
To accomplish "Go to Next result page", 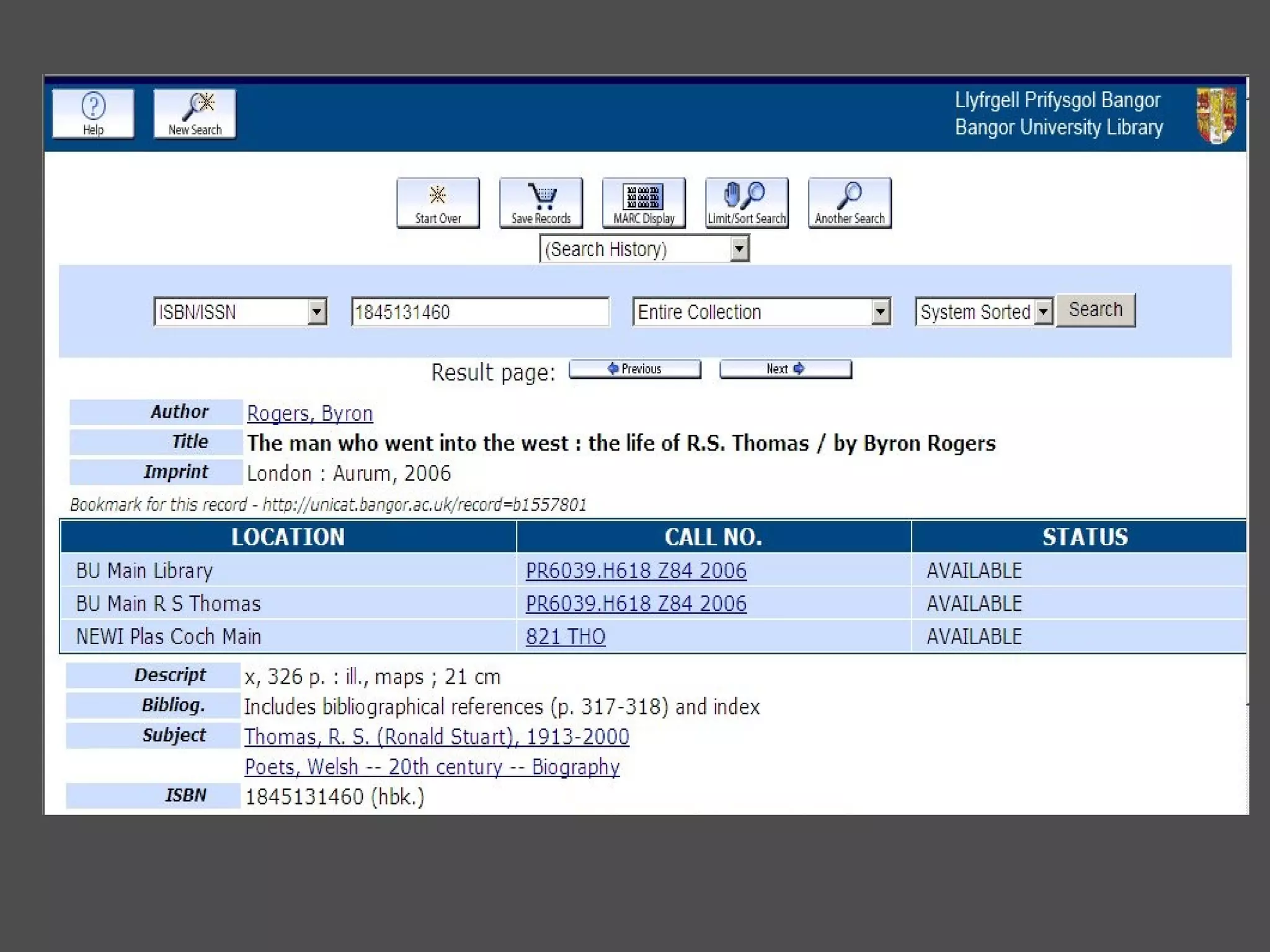I will pyautogui.click(x=785, y=369).
